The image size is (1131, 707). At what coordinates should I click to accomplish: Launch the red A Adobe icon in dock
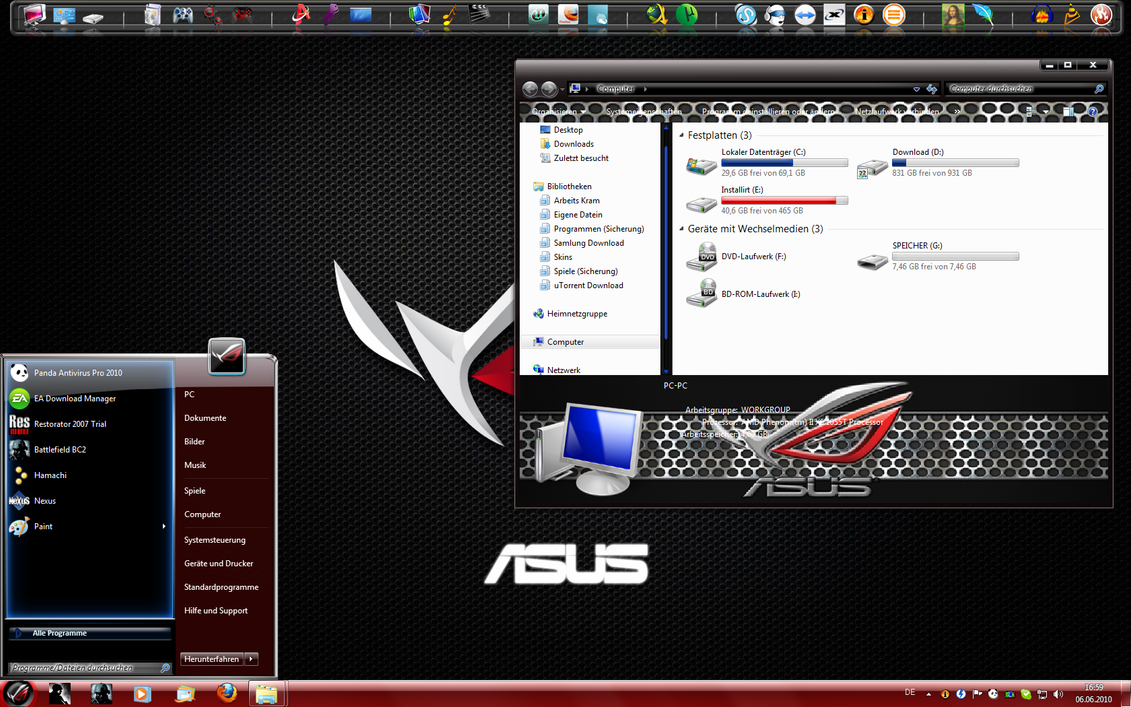(301, 14)
